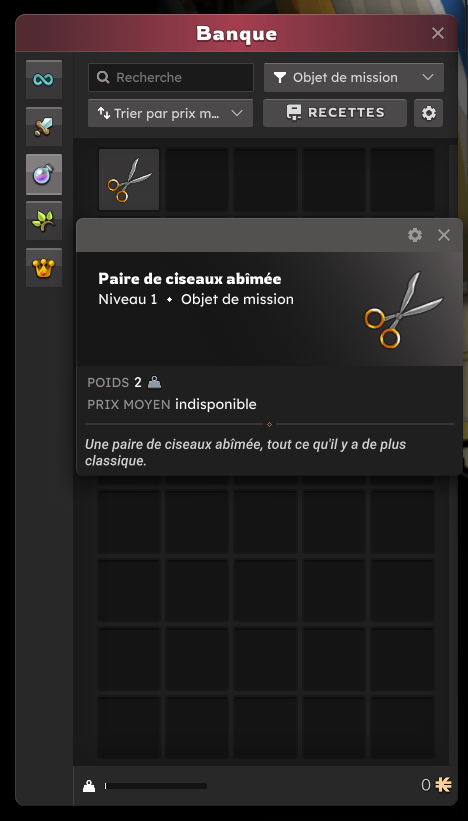Open the plant resources category icon

coord(44,221)
